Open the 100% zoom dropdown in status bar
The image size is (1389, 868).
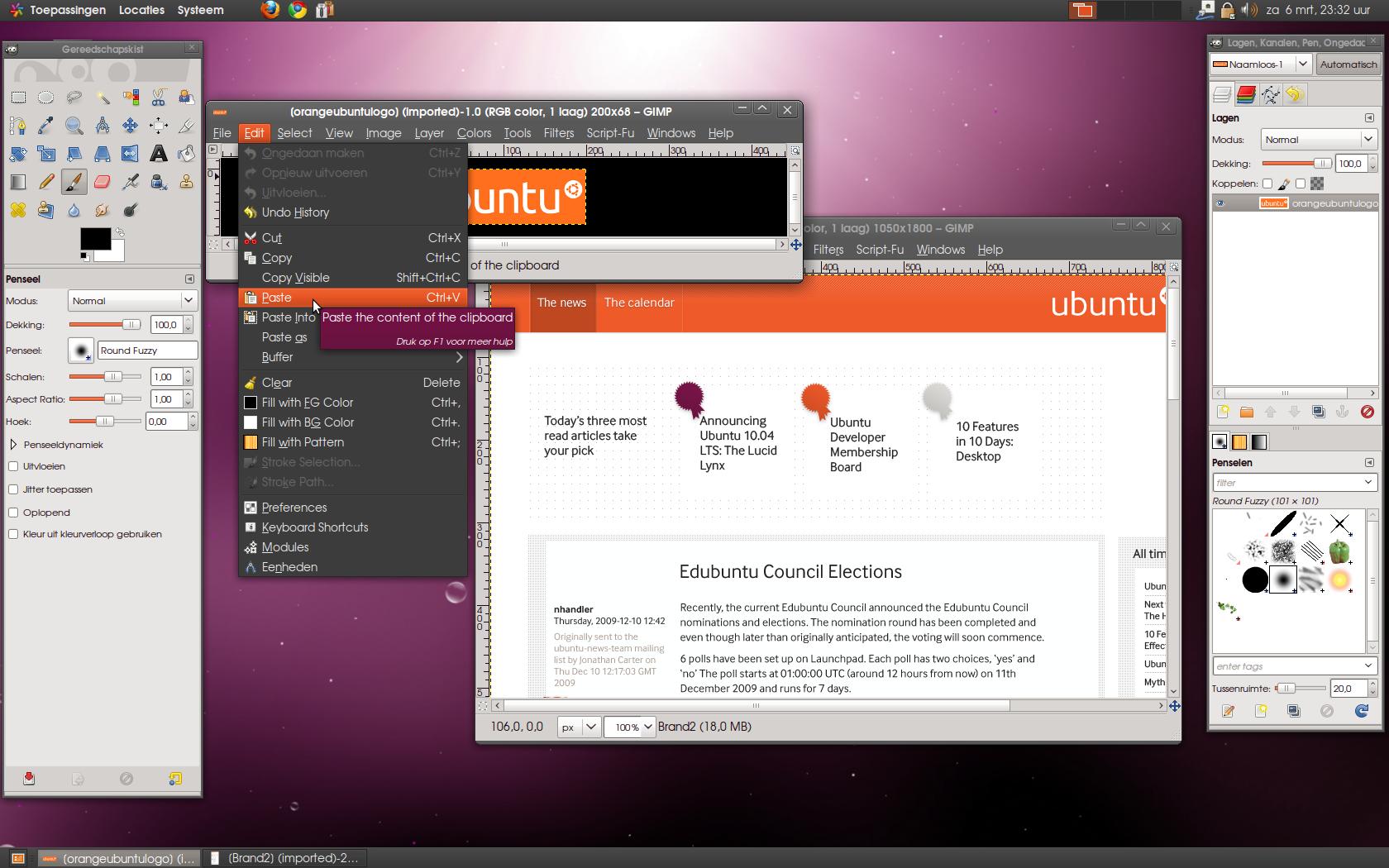click(x=630, y=727)
